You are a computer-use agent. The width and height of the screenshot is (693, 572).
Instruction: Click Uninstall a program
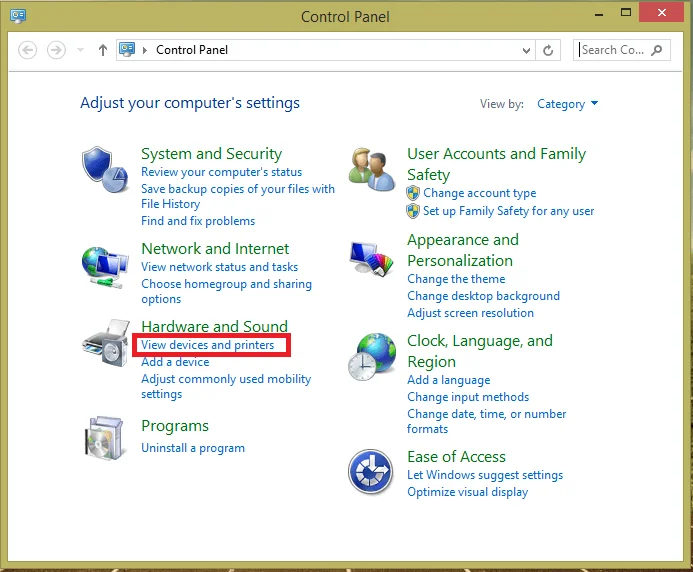[193, 448]
